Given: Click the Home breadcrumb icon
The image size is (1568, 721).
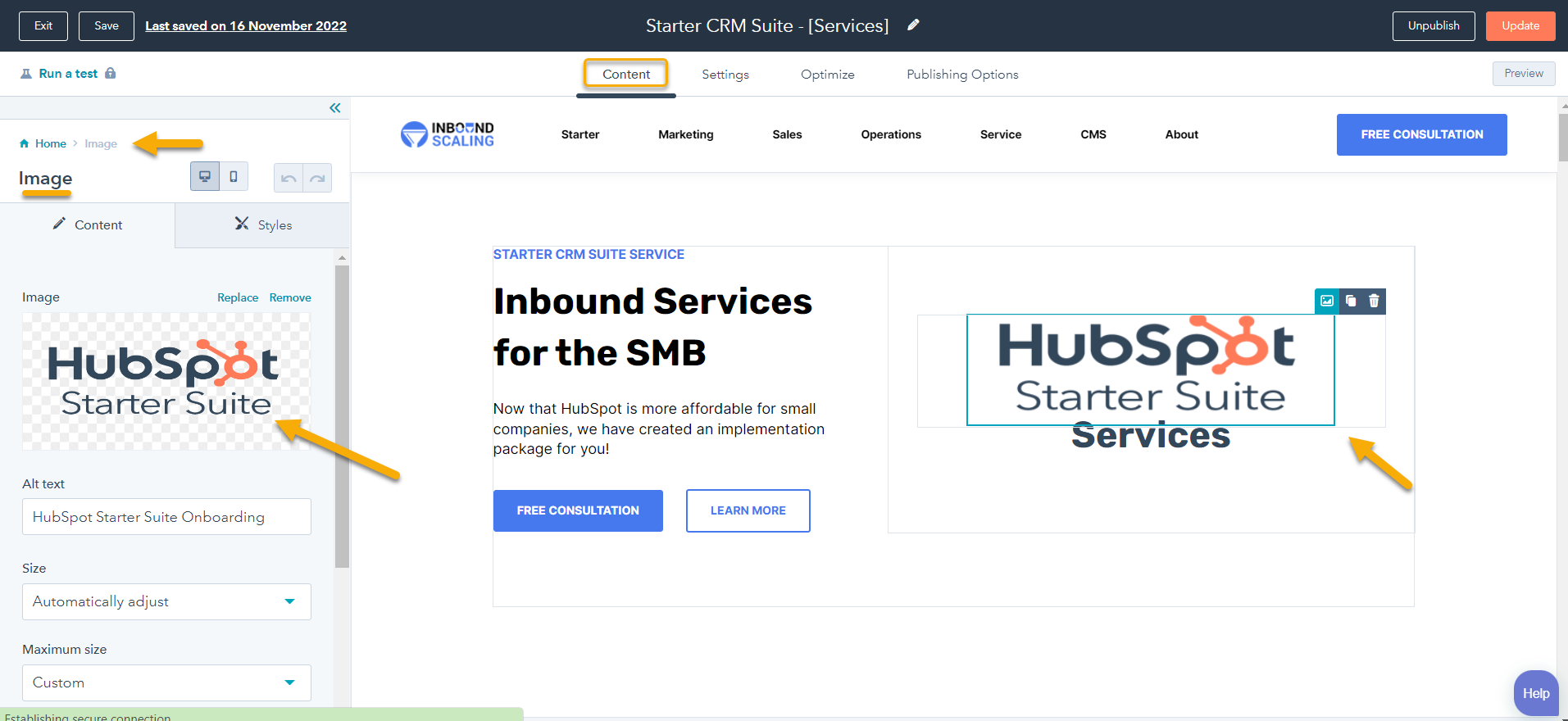Looking at the screenshot, I should point(25,143).
